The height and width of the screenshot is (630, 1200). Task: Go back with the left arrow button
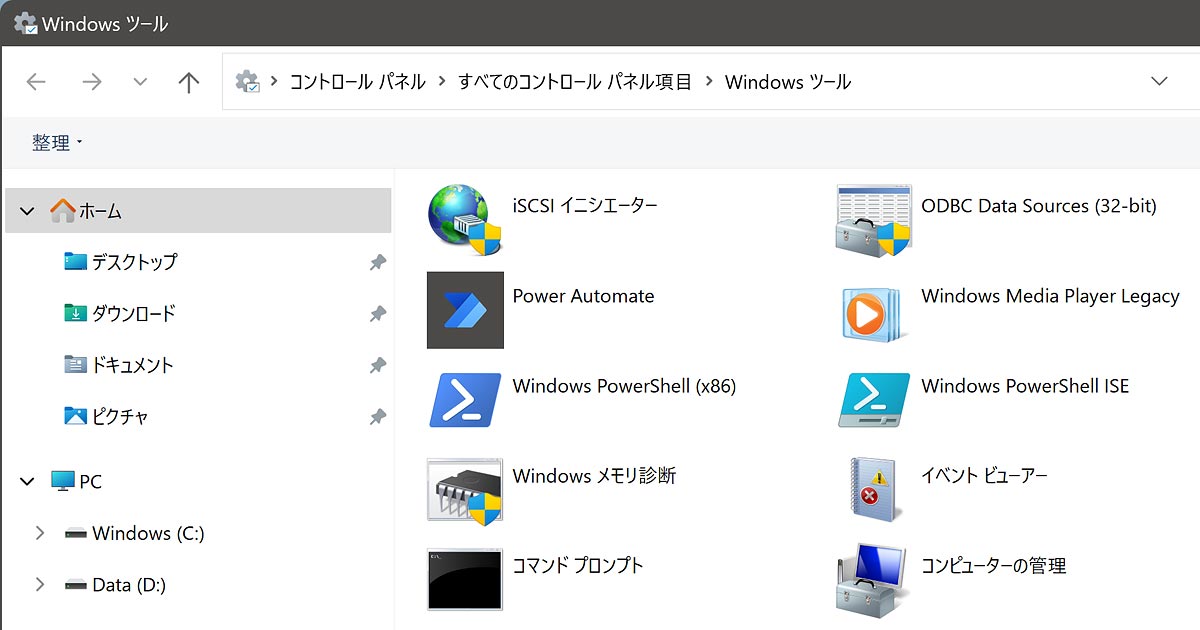(x=36, y=82)
